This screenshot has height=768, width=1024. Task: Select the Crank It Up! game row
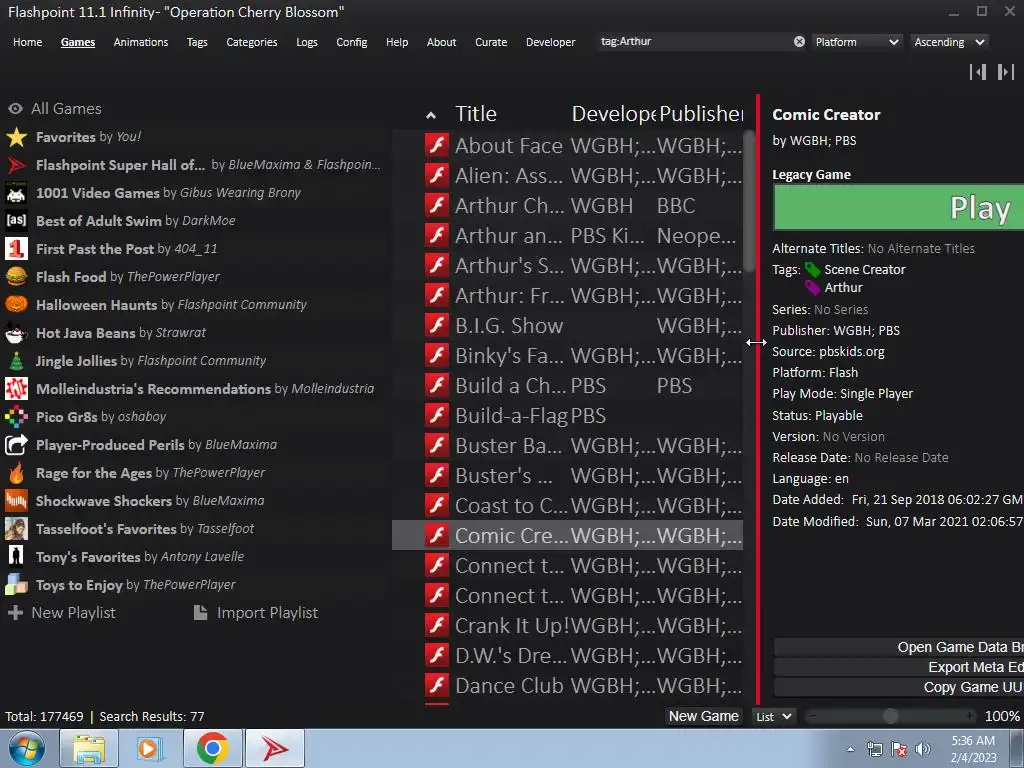pyautogui.click(x=567, y=626)
